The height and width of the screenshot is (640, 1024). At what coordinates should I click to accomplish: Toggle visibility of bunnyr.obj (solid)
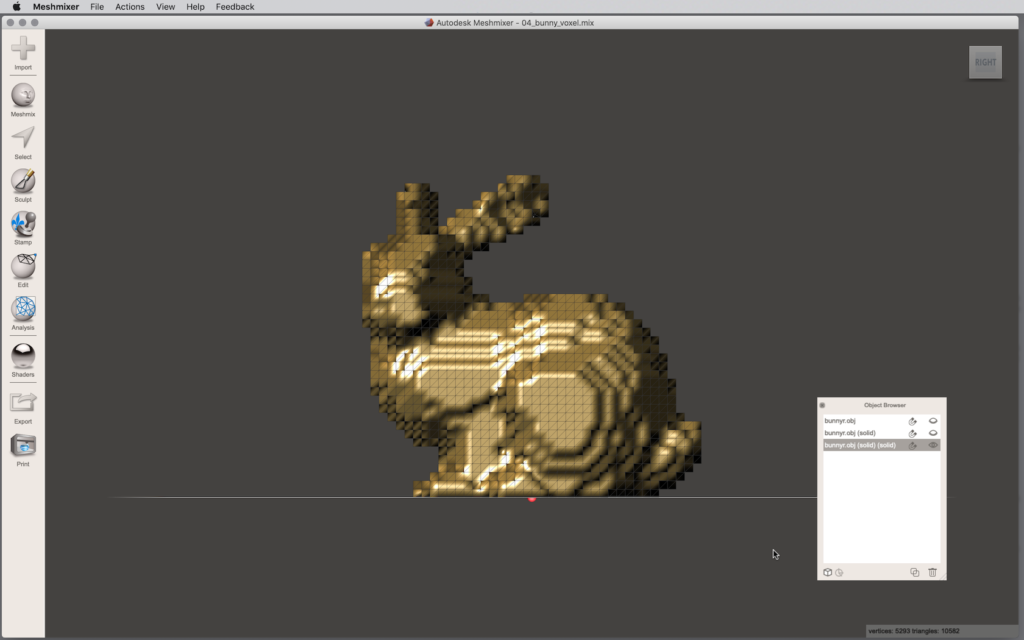(x=933, y=433)
